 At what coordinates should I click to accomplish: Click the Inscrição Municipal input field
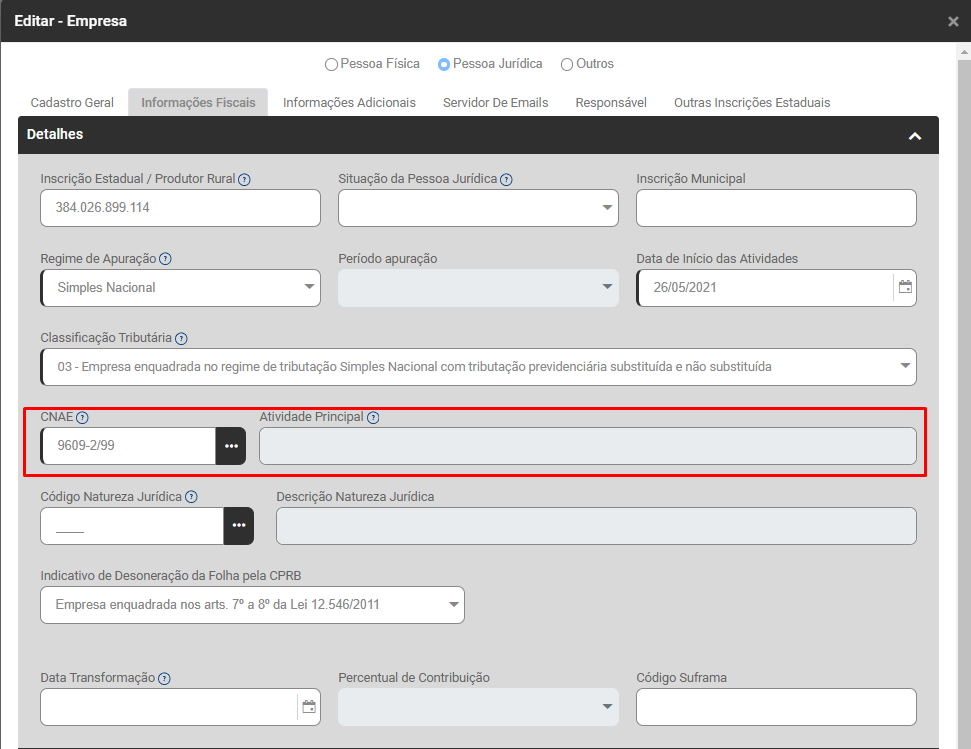click(776, 208)
